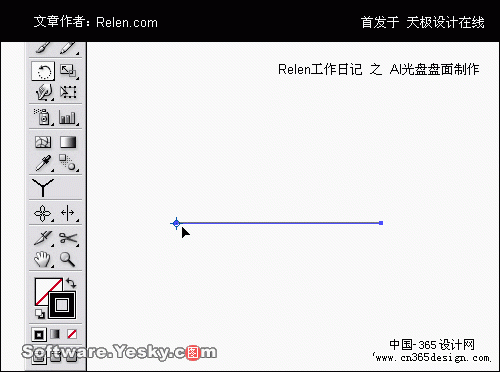Select the Column Graph tool
This screenshot has height=372, width=500.
[68, 117]
